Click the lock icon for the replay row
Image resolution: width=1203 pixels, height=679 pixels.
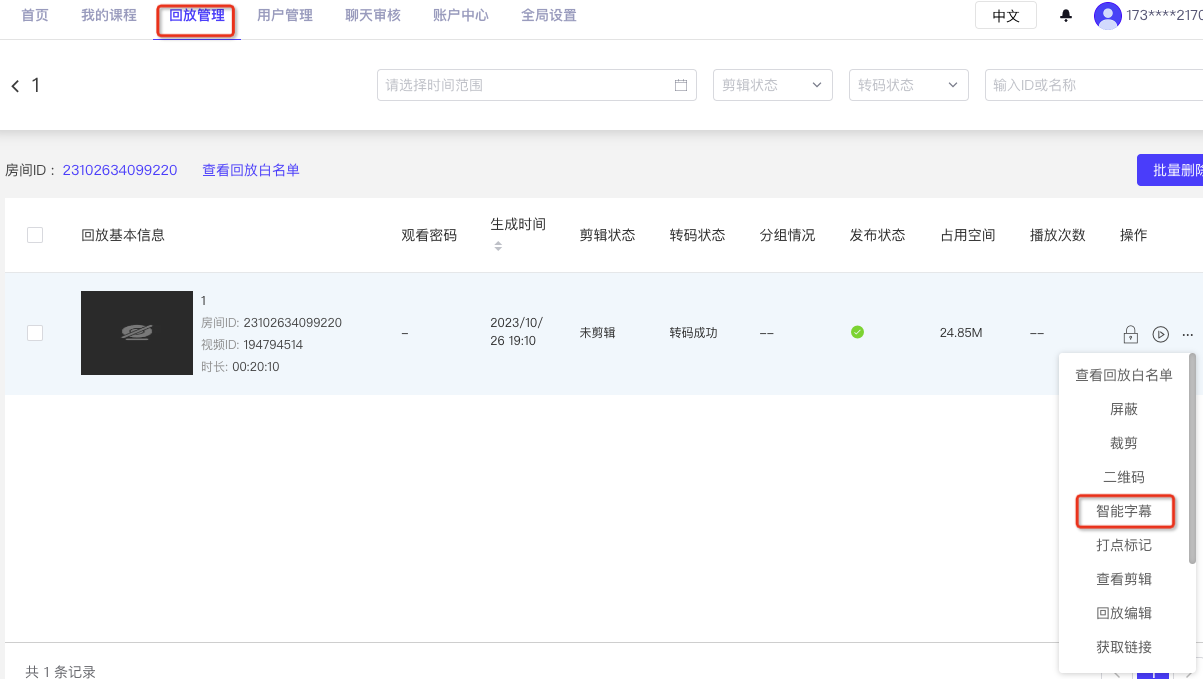(1131, 334)
